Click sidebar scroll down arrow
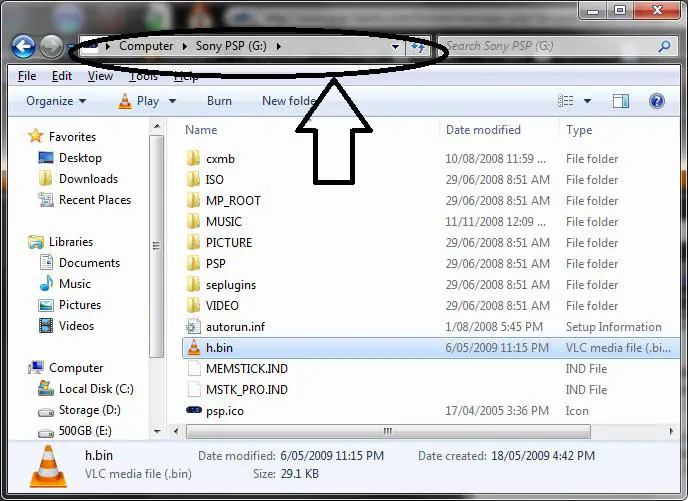 [157, 432]
